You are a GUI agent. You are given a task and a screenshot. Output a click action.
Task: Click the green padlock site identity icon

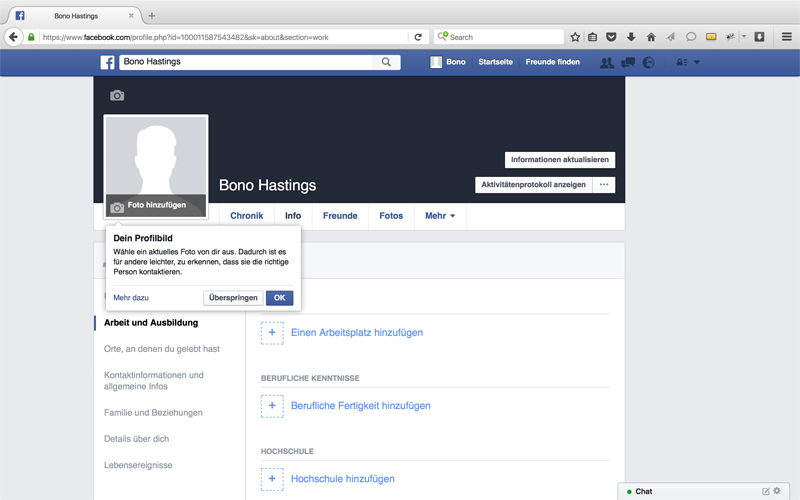pos(31,37)
